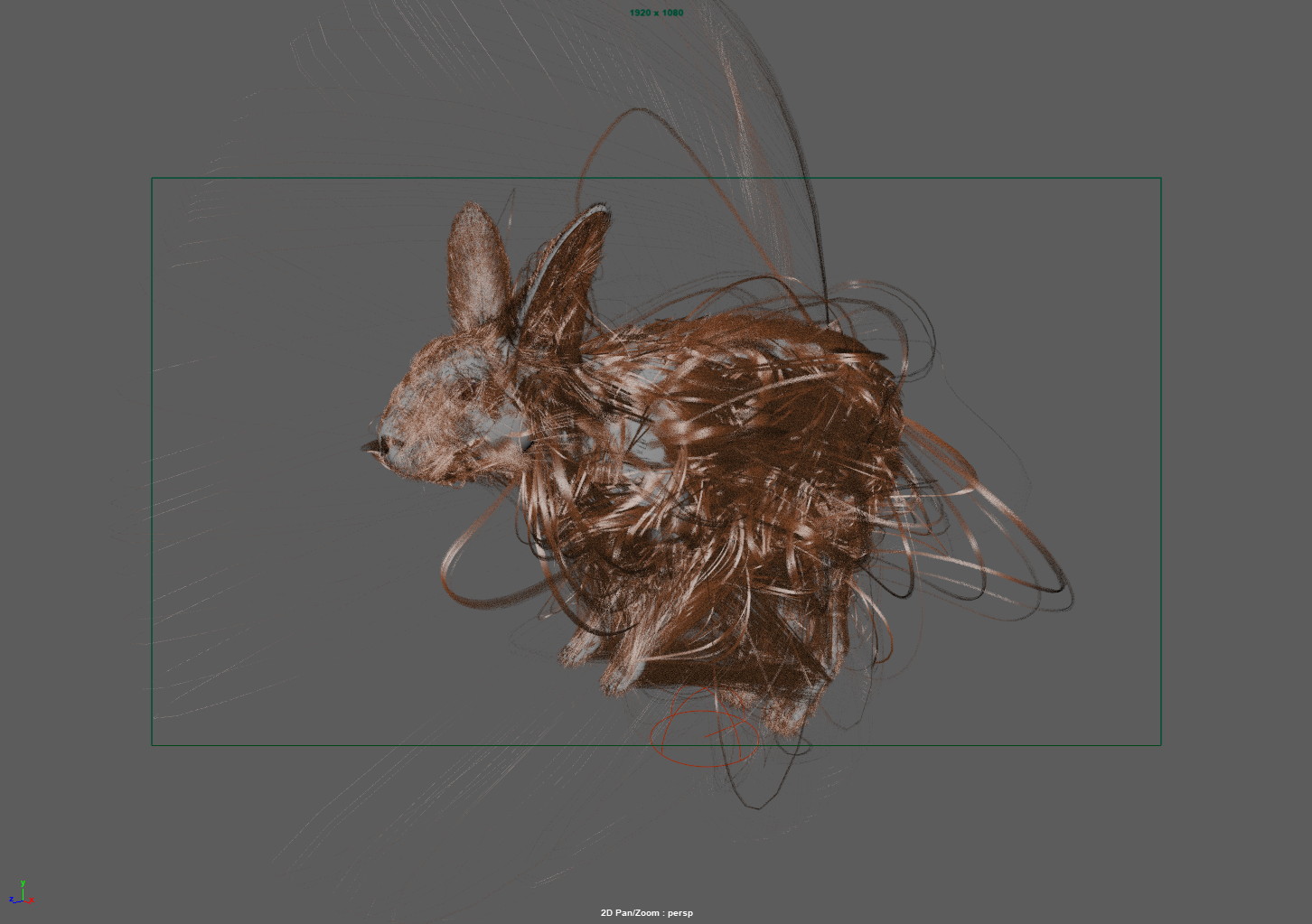Click the "2D Pan/Zoom : persp" camera label
The height and width of the screenshot is (924, 1312).
[x=646, y=912]
